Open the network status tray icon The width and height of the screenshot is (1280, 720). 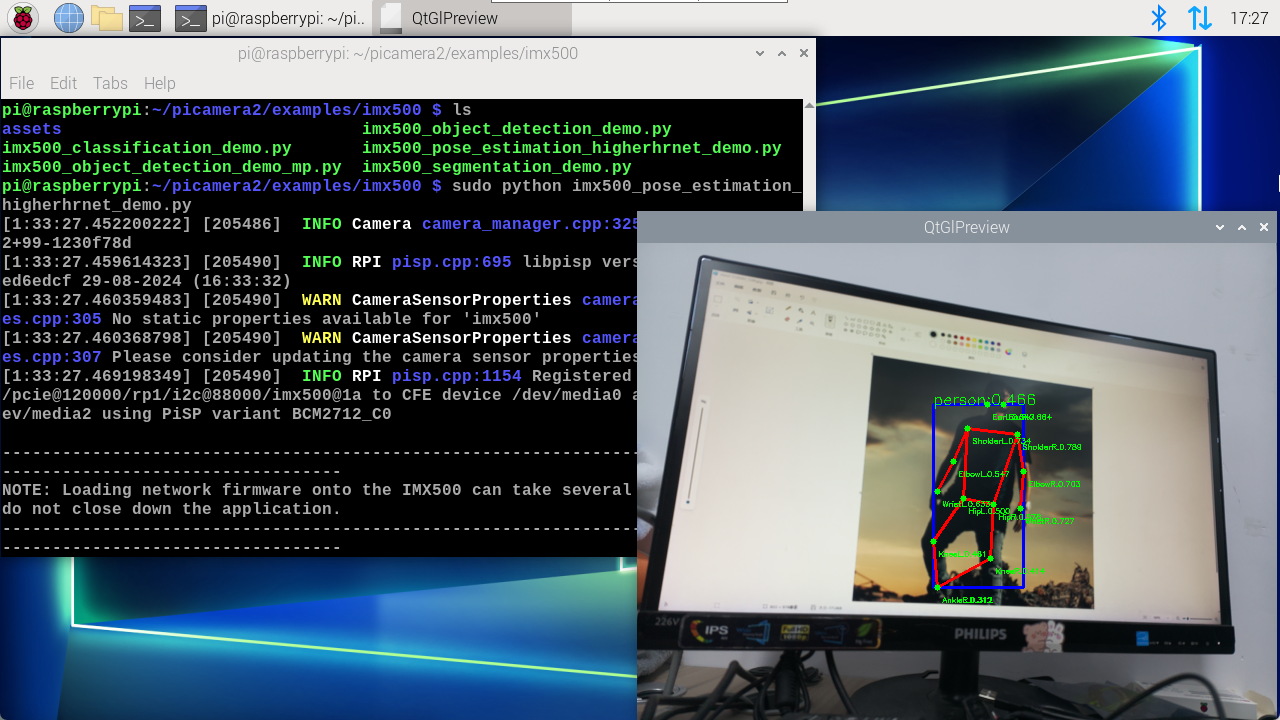[x=1200, y=18]
